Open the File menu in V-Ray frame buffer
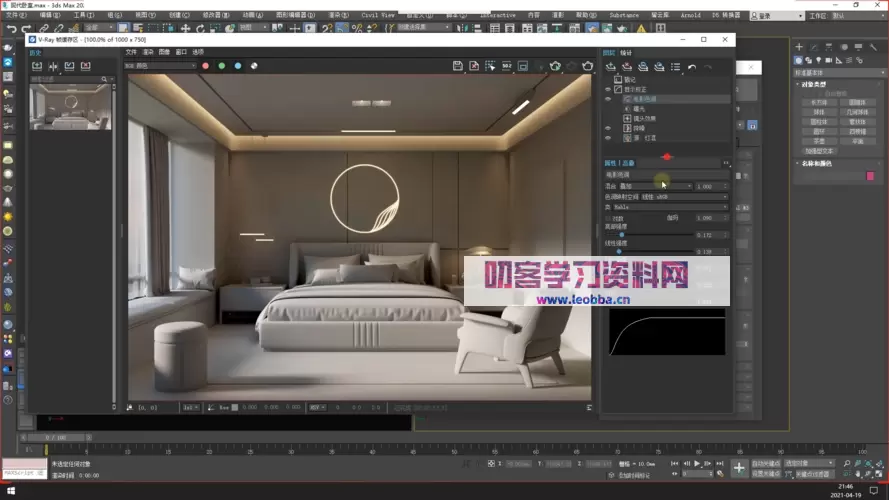The image size is (889, 500). pyautogui.click(x=131, y=52)
